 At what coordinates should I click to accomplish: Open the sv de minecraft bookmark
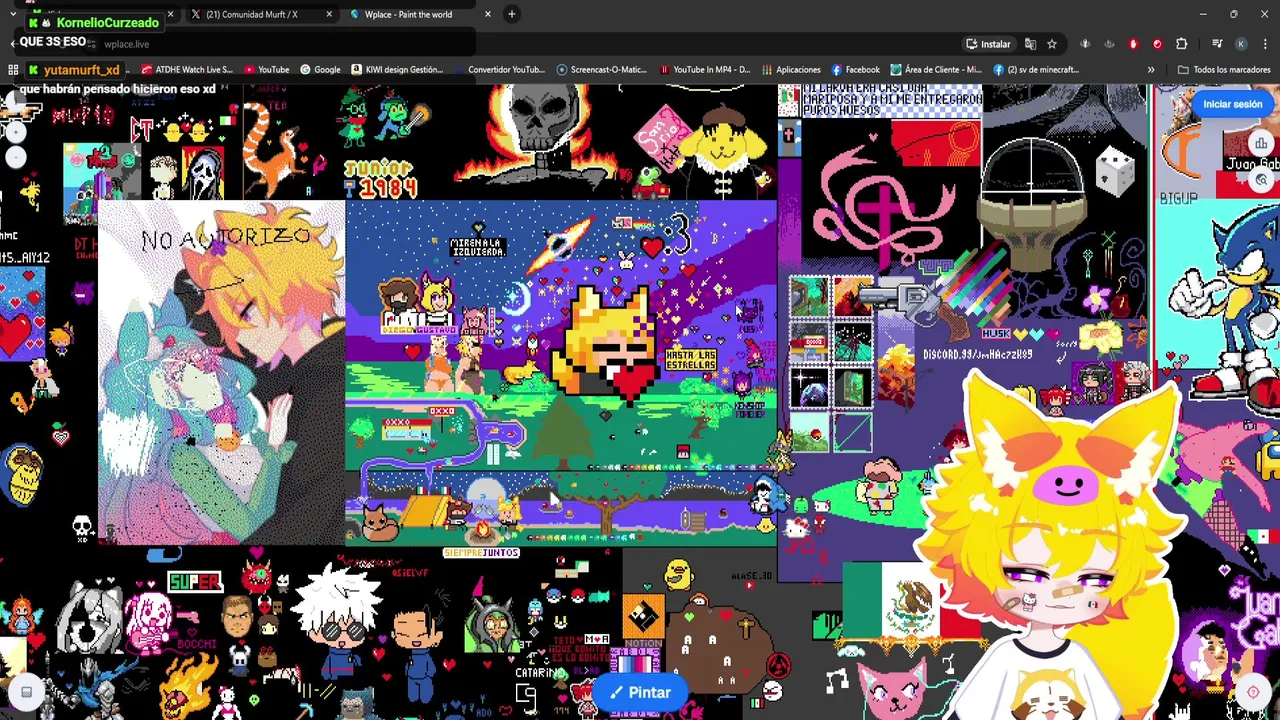[x=1036, y=70]
